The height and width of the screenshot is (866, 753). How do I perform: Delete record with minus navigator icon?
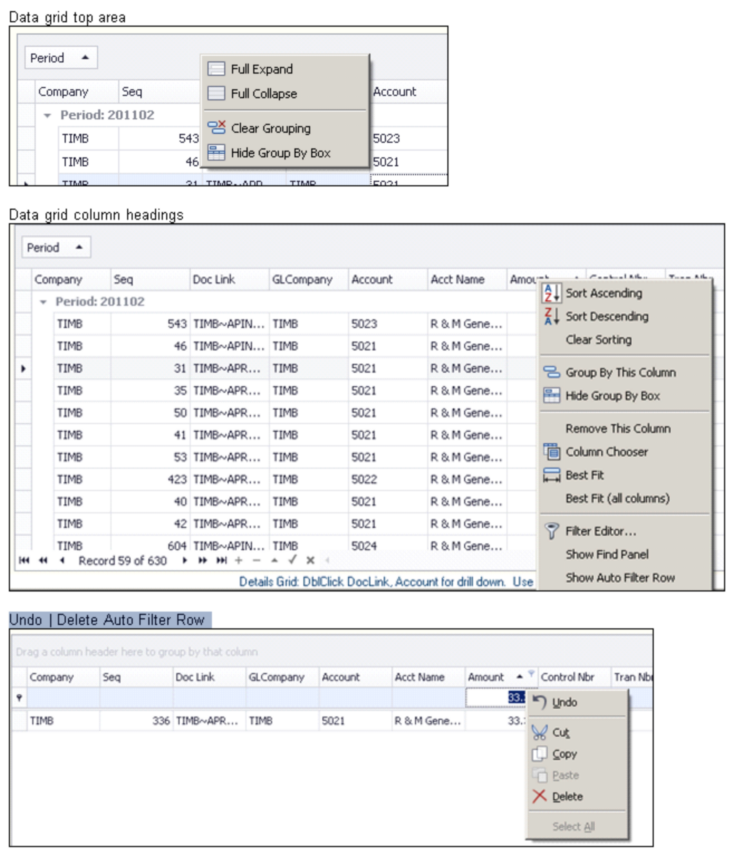tap(256, 560)
